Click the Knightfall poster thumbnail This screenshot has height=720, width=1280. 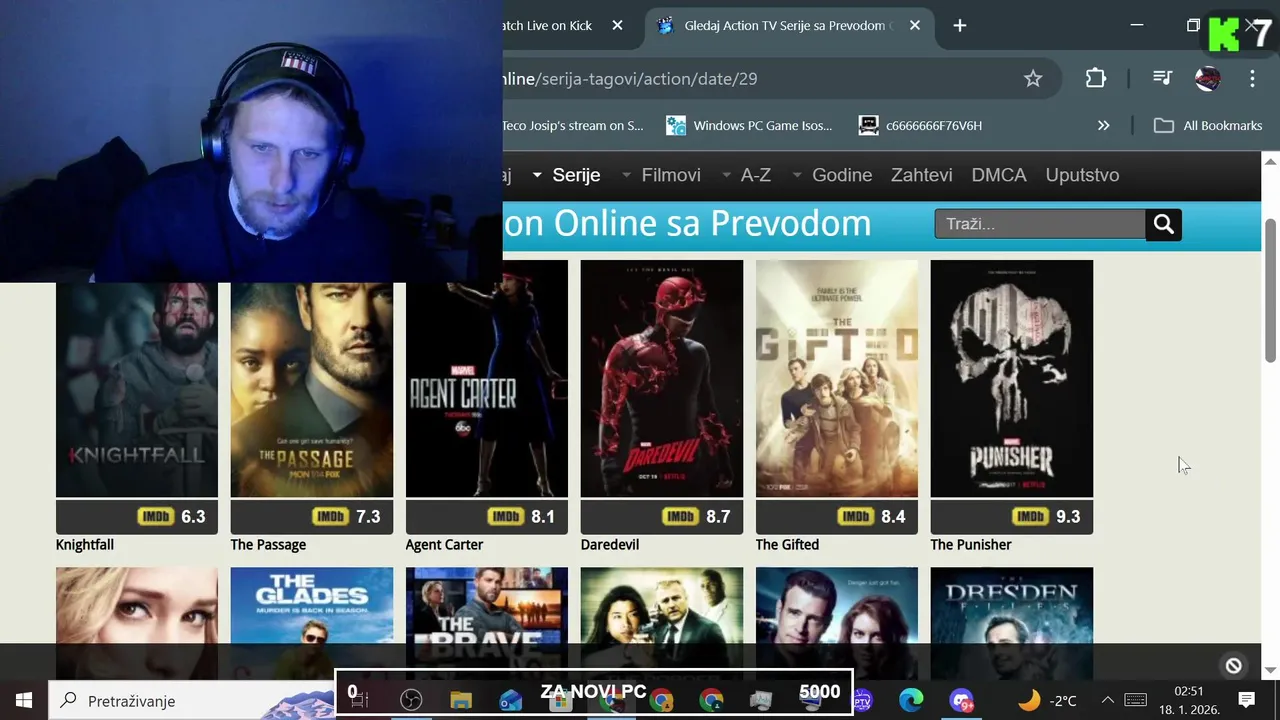(x=137, y=390)
